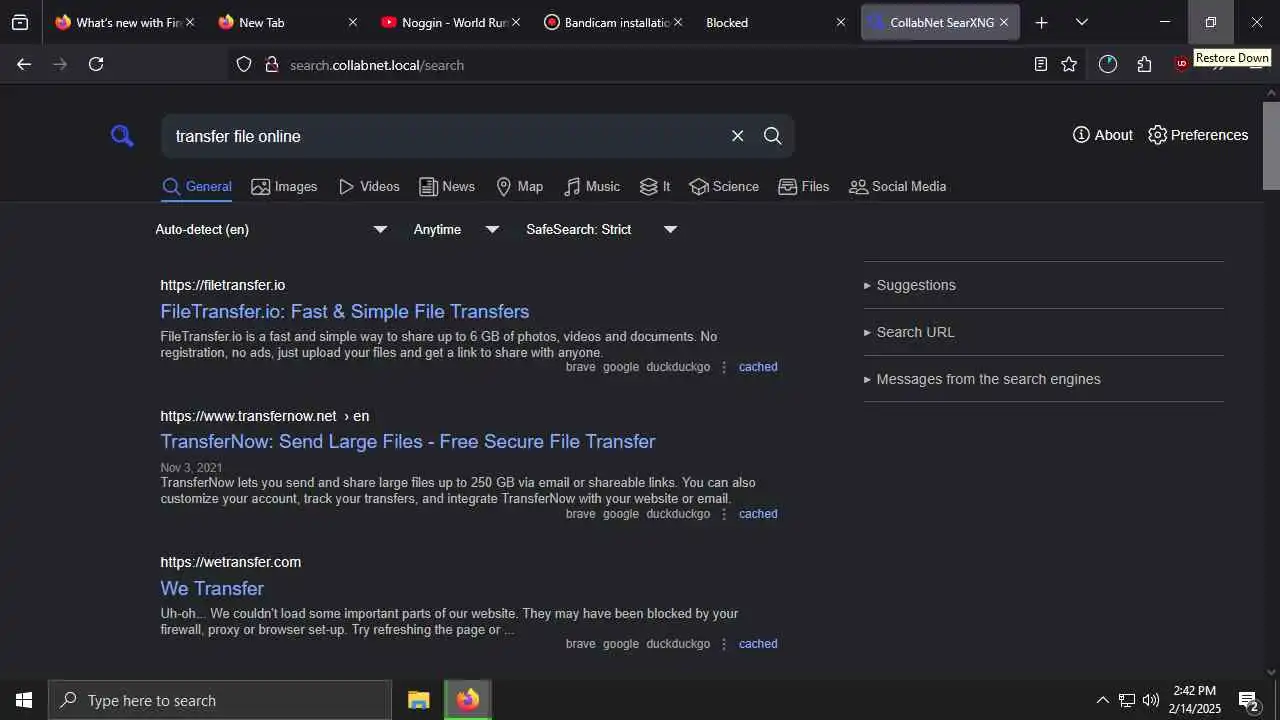This screenshot has width=1280, height=720.
Task: Switch to Map category tab
Action: coord(519,187)
